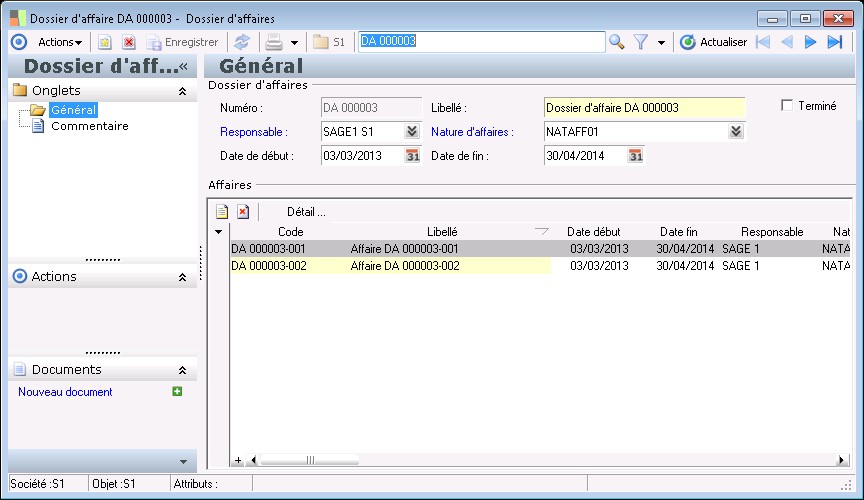Click the Libellé input field

pos(644,107)
